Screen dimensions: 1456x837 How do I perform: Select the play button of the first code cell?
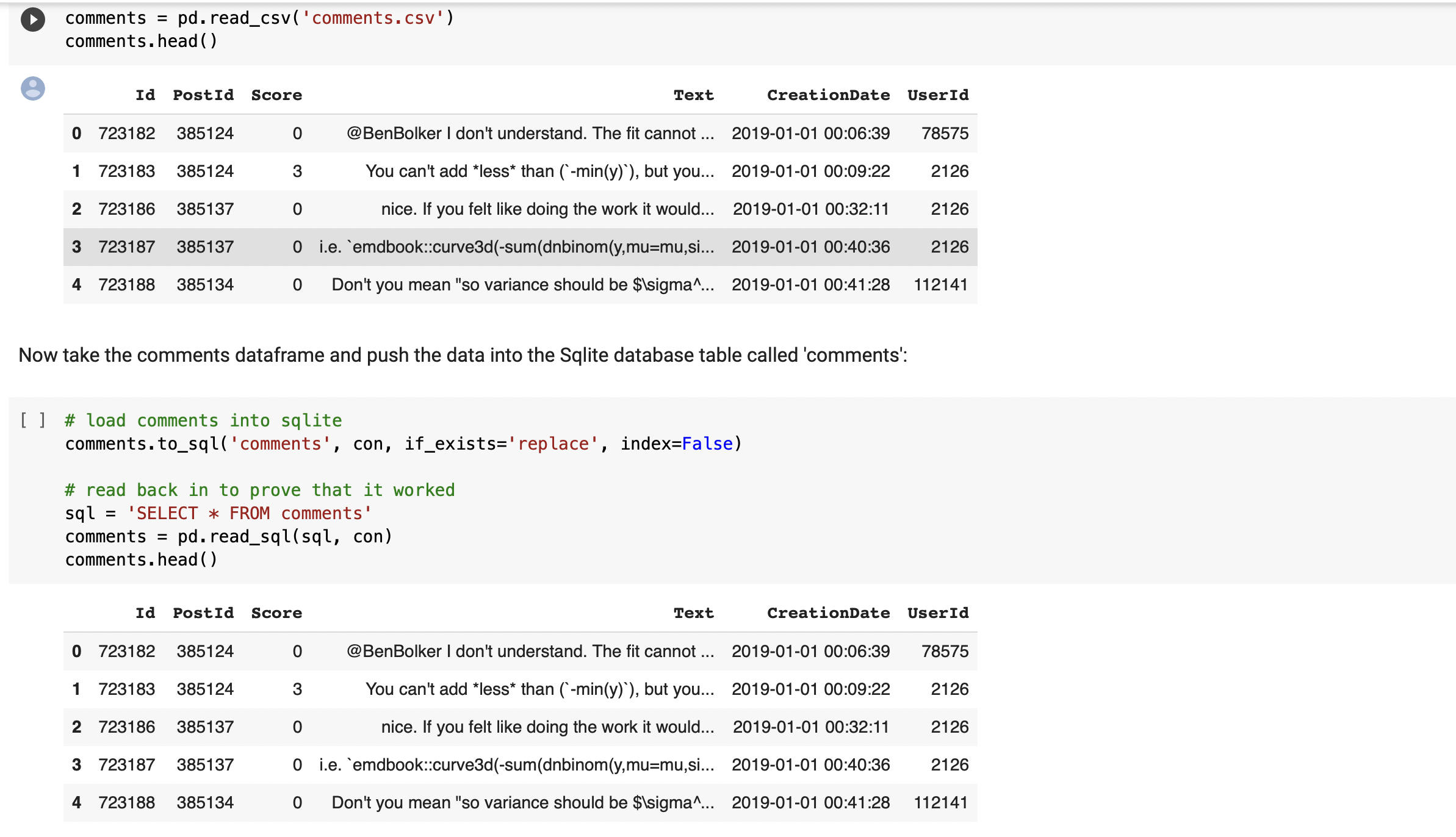coord(33,19)
